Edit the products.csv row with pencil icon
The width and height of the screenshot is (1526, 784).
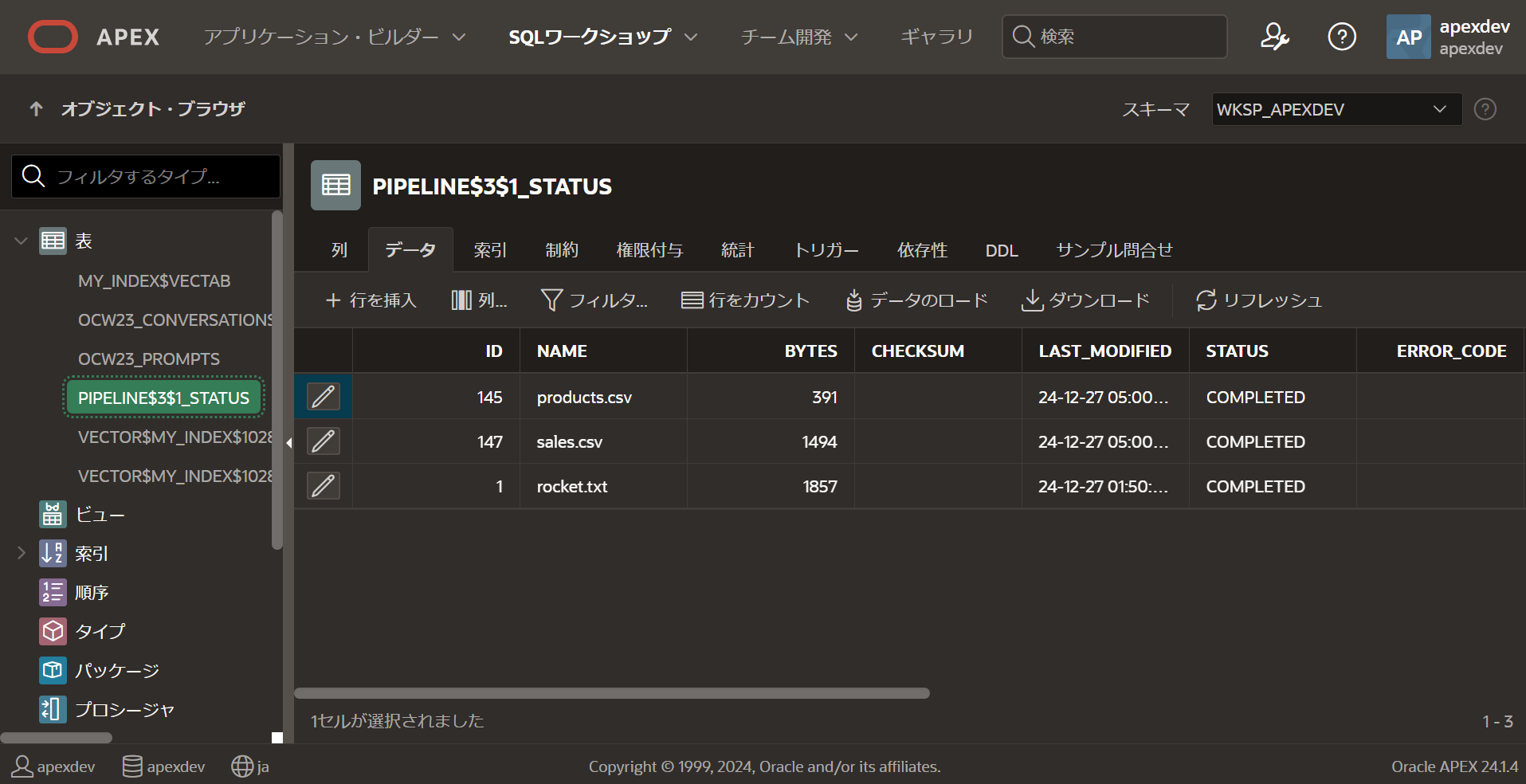(324, 397)
